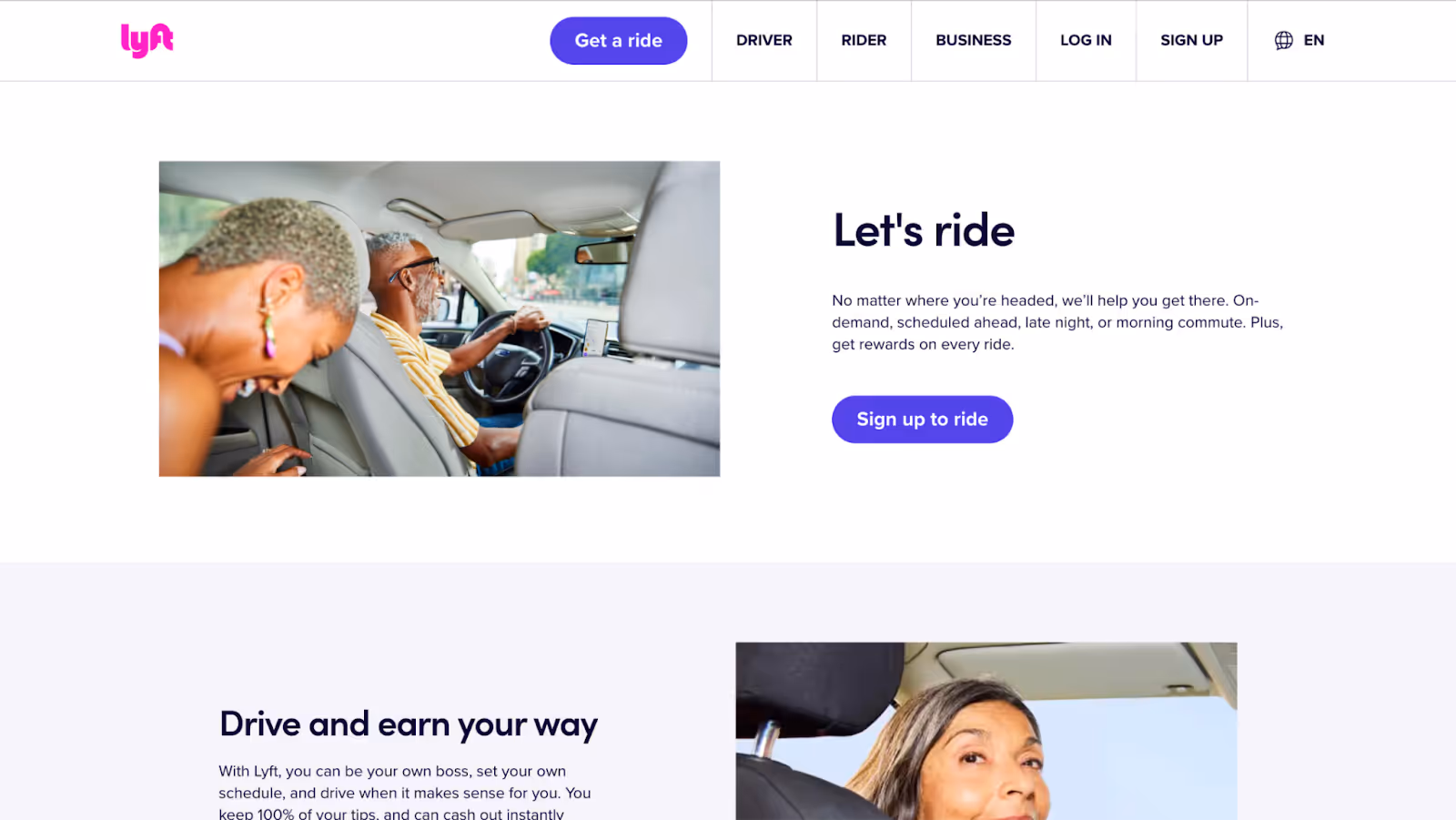The height and width of the screenshot is (820, 1456).
Task: Open the RIDER menu
Action: click(864, 40)
